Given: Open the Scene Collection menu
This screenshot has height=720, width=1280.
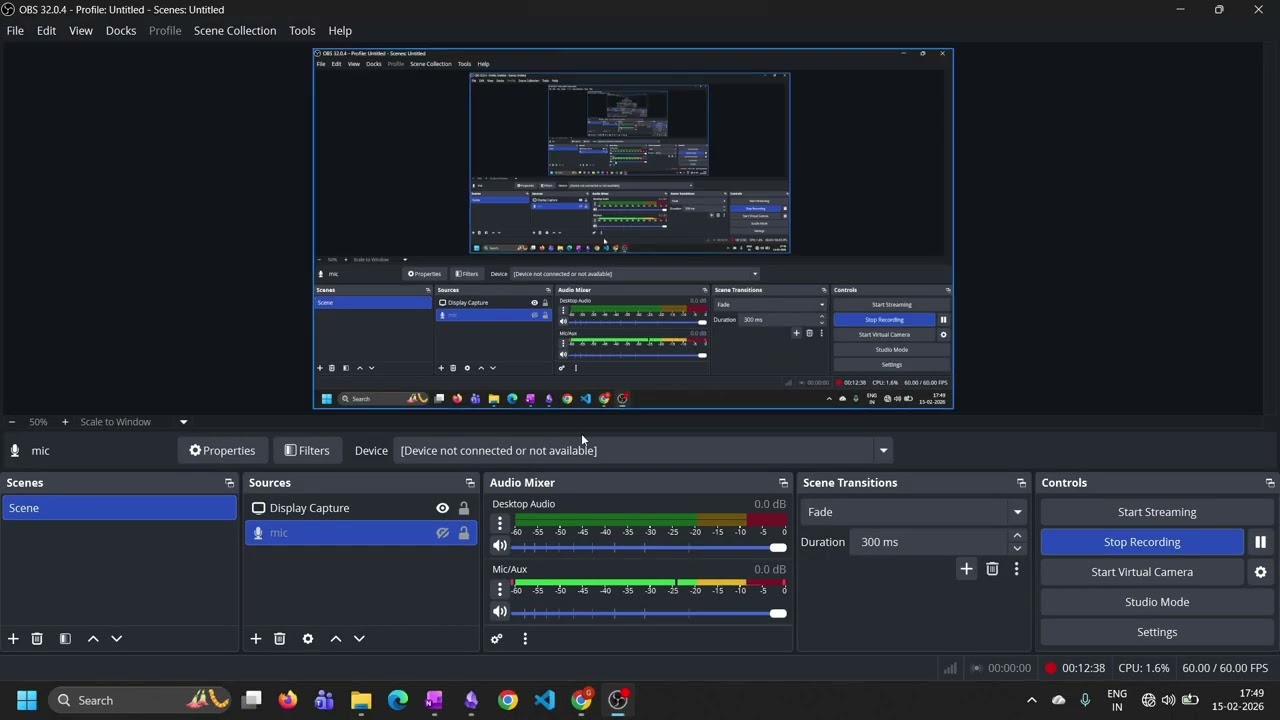Looking at the screenshot, I should pyautogui.click(x=235, y=31).
